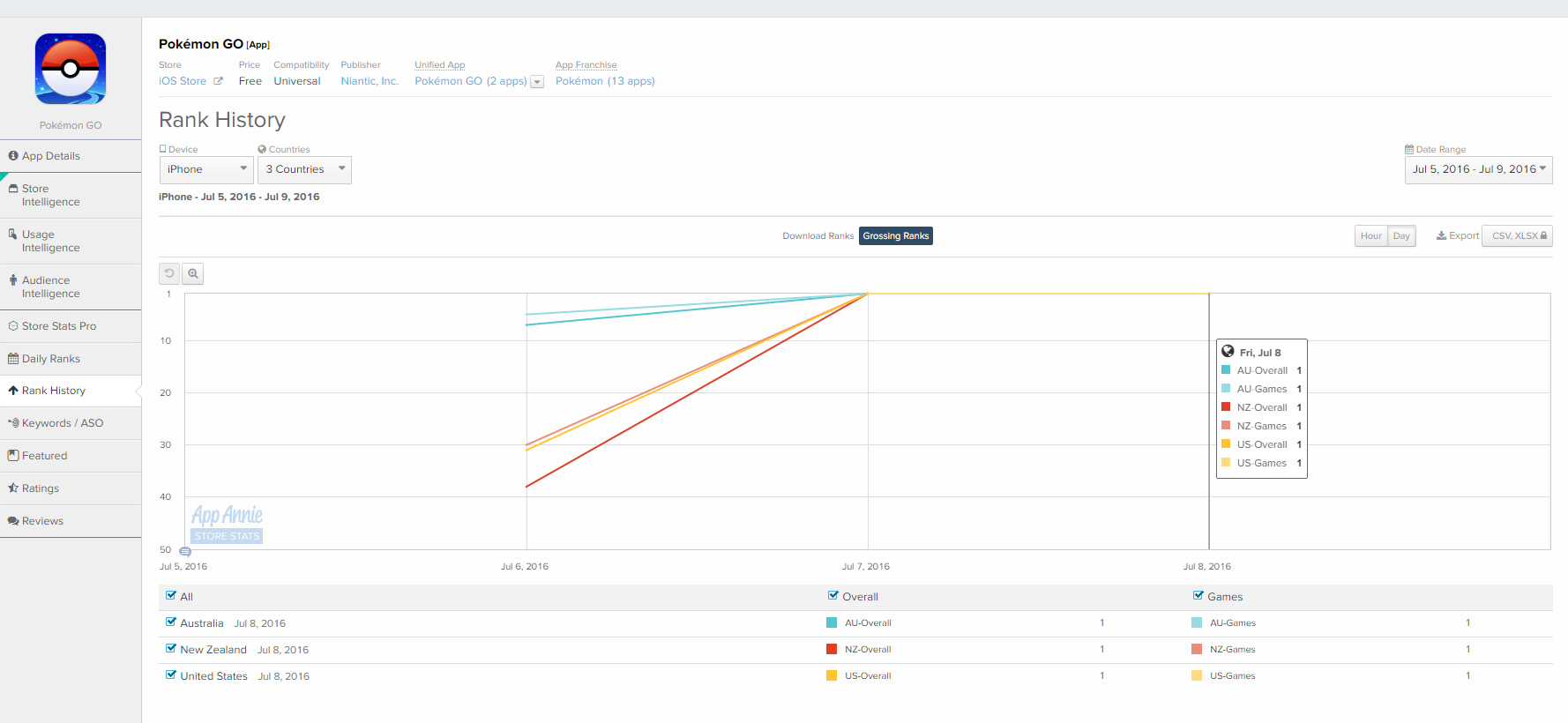1568x723 pixels.
Task: Open the Pokémon GO (2 apps) link
Action: 470,81
